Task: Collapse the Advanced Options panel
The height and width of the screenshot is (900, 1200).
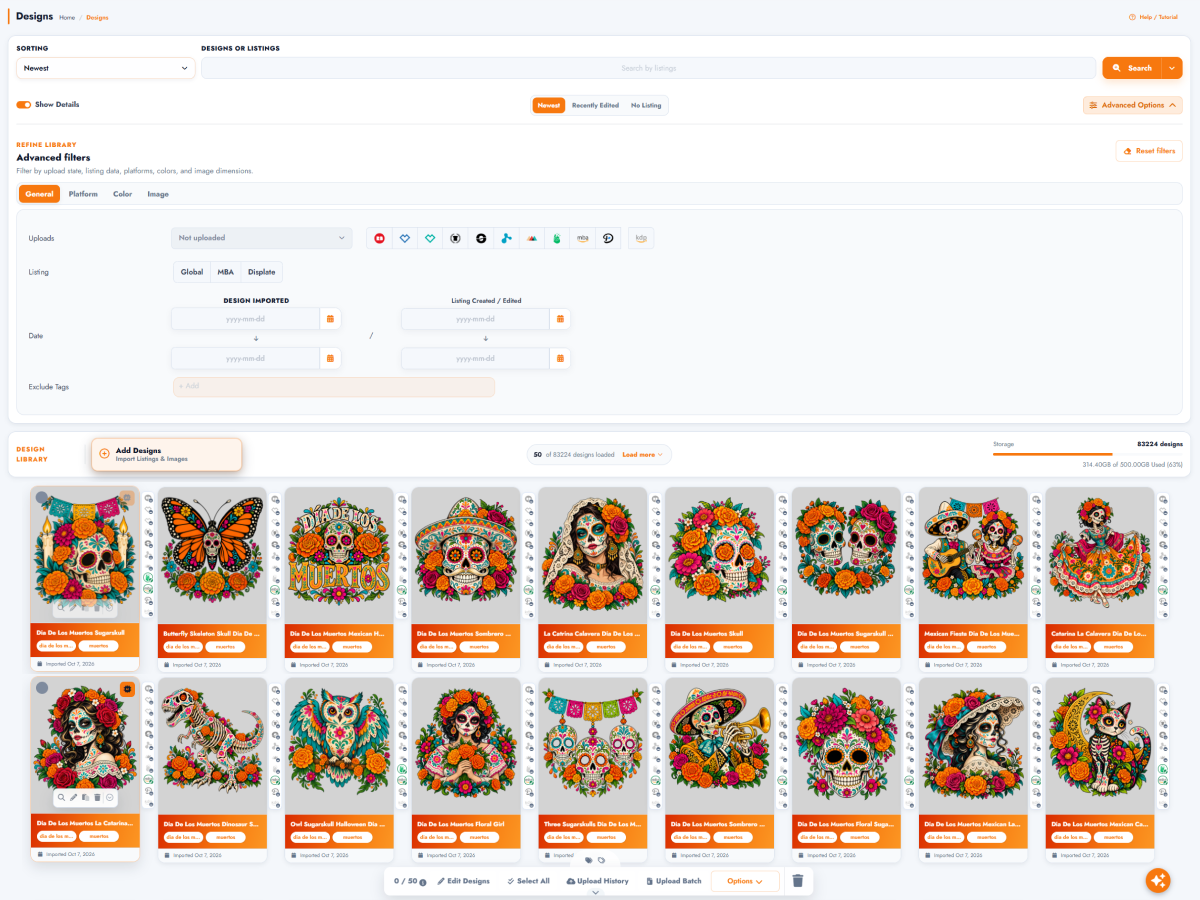Action: coord(1133,105)
